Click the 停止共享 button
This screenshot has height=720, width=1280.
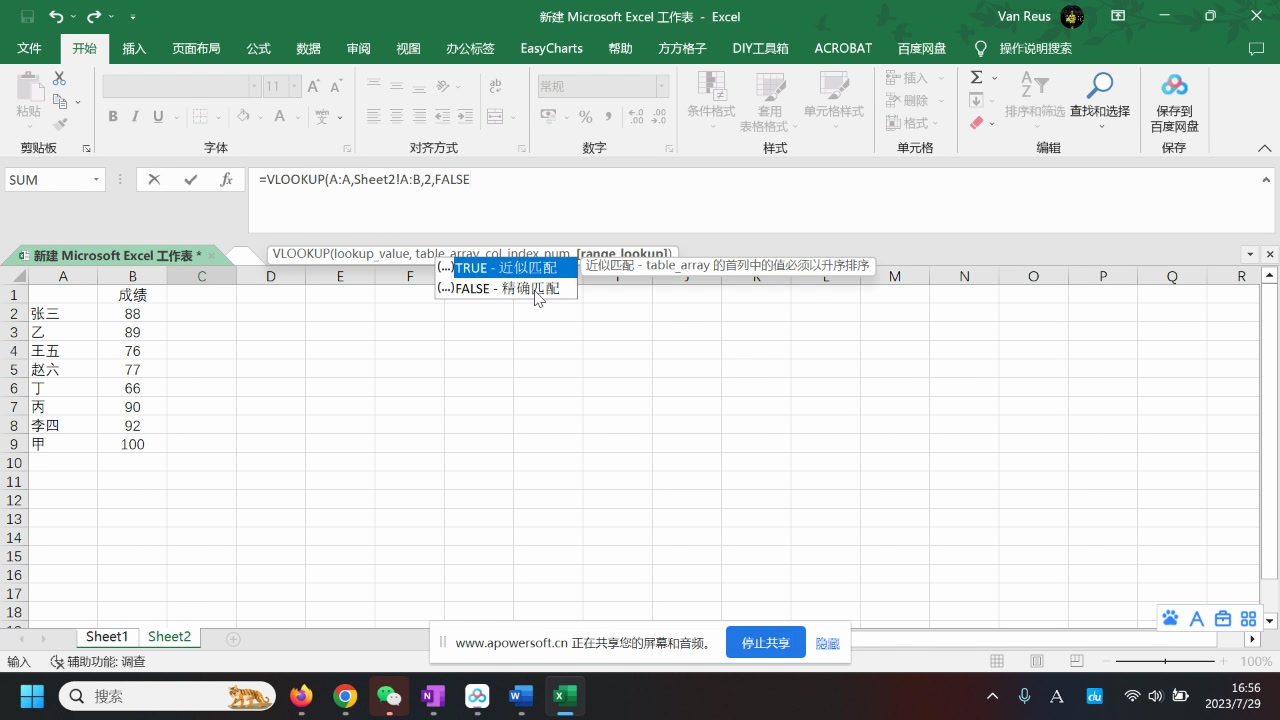pos(765,643)
